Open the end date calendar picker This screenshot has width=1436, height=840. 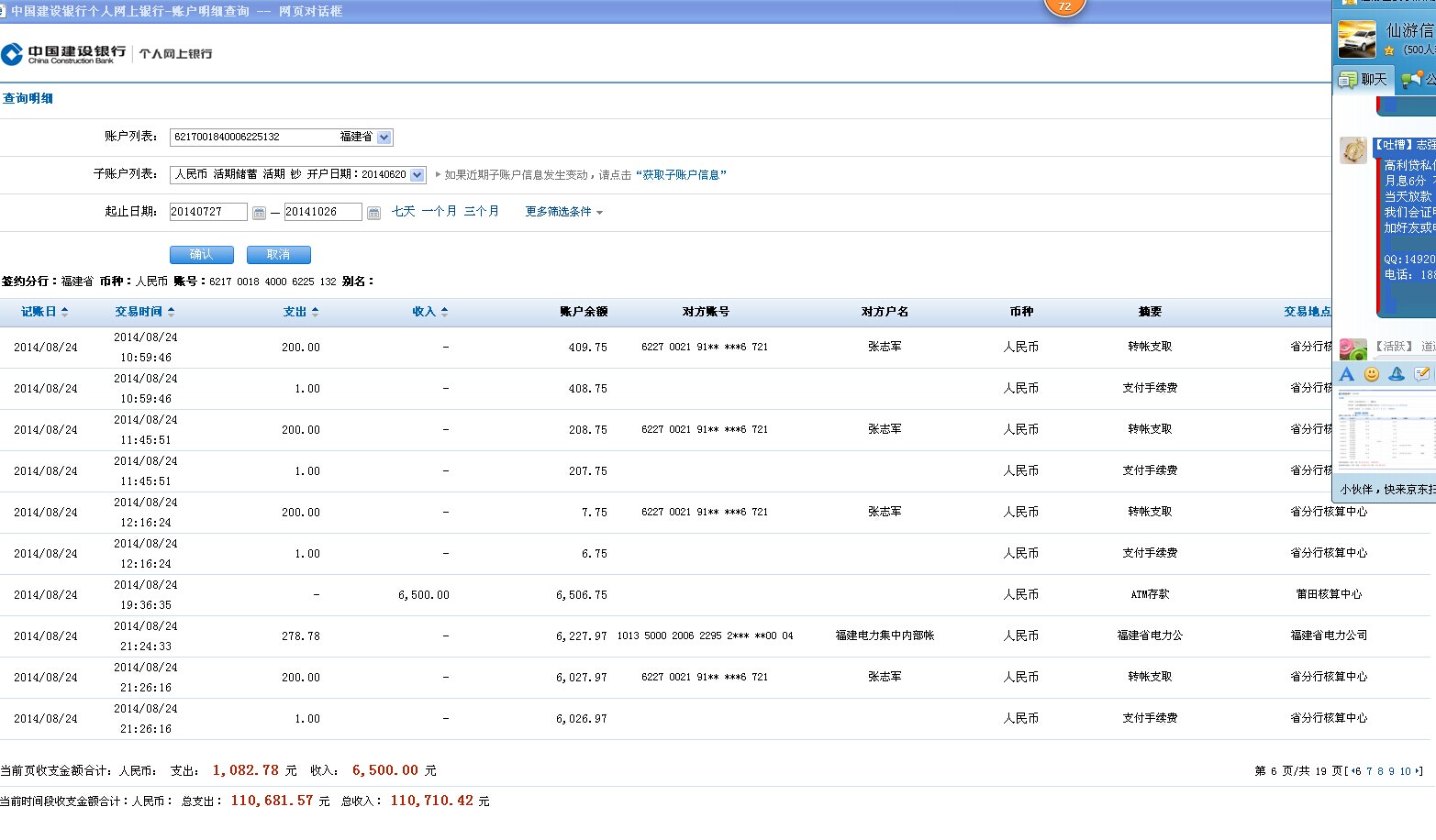[373, 213]
